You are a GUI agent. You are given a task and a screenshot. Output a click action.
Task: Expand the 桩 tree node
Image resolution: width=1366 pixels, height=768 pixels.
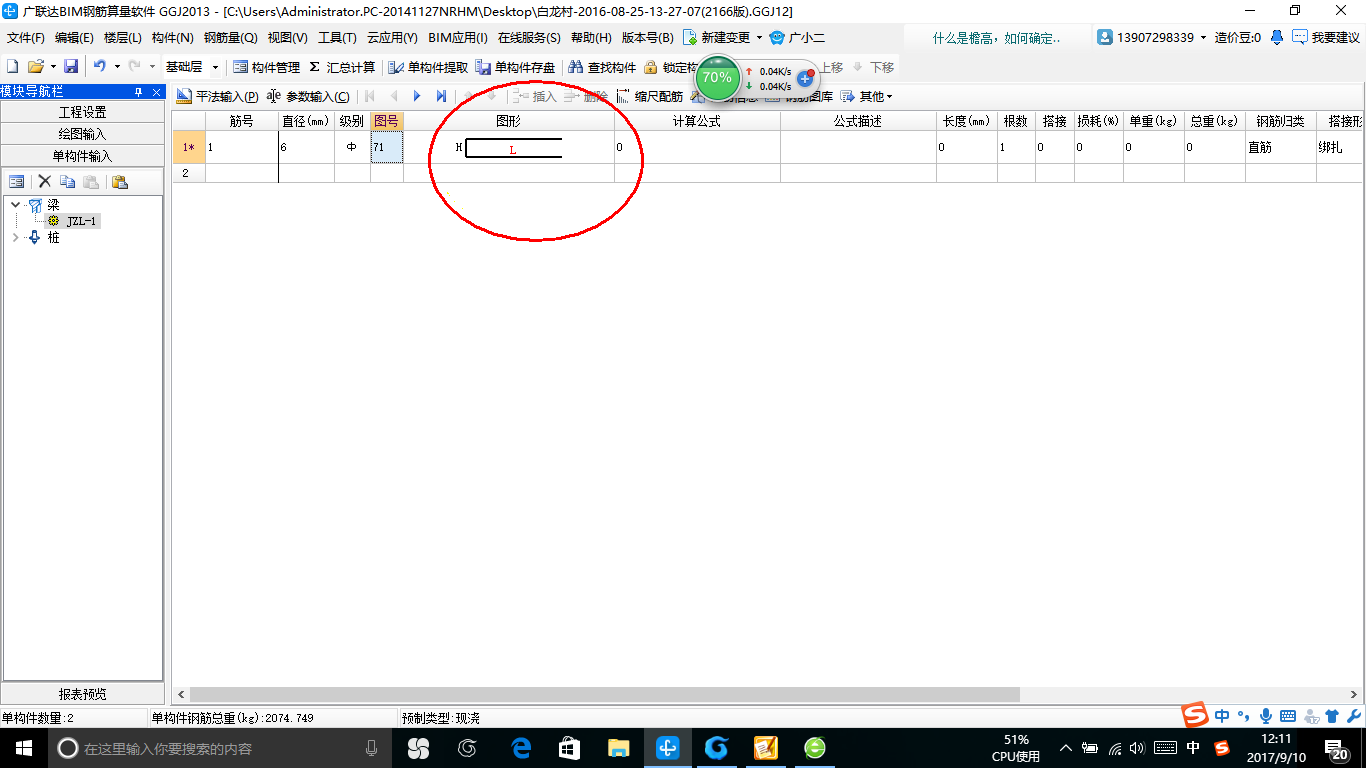pyautogui.click(x=15, y=237)
